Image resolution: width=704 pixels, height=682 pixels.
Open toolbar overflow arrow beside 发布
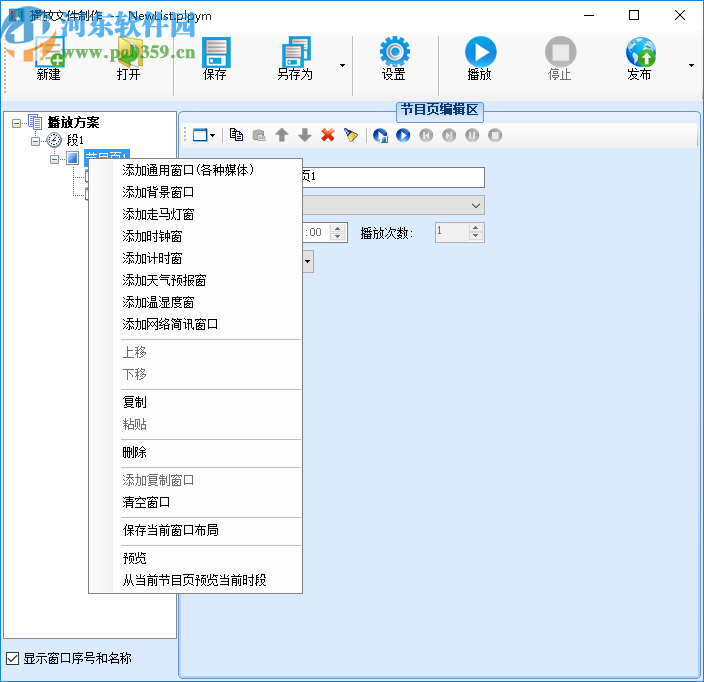pos(691,66)
